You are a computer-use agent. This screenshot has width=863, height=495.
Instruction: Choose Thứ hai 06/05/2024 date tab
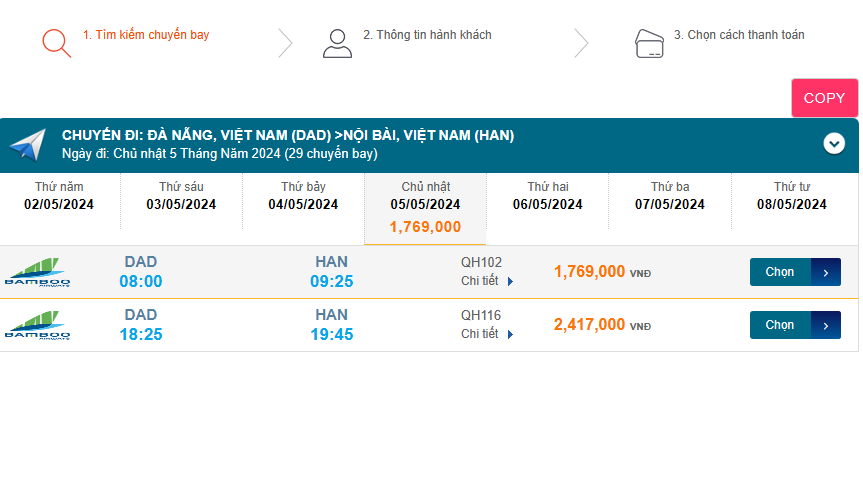(547, 196)
